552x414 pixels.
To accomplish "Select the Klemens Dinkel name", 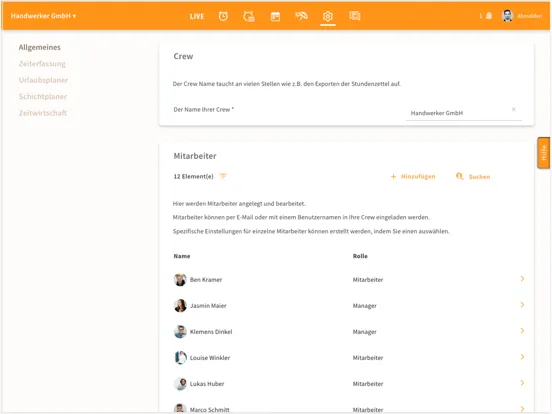I will click(x=211, y=332).
